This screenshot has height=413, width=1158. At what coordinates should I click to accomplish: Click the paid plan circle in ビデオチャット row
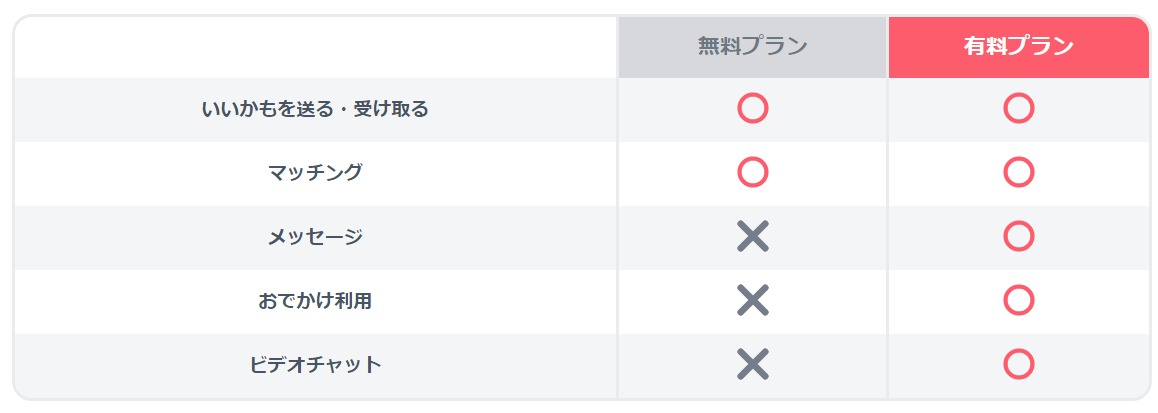pyautogui.click(x=1018, y=364)
